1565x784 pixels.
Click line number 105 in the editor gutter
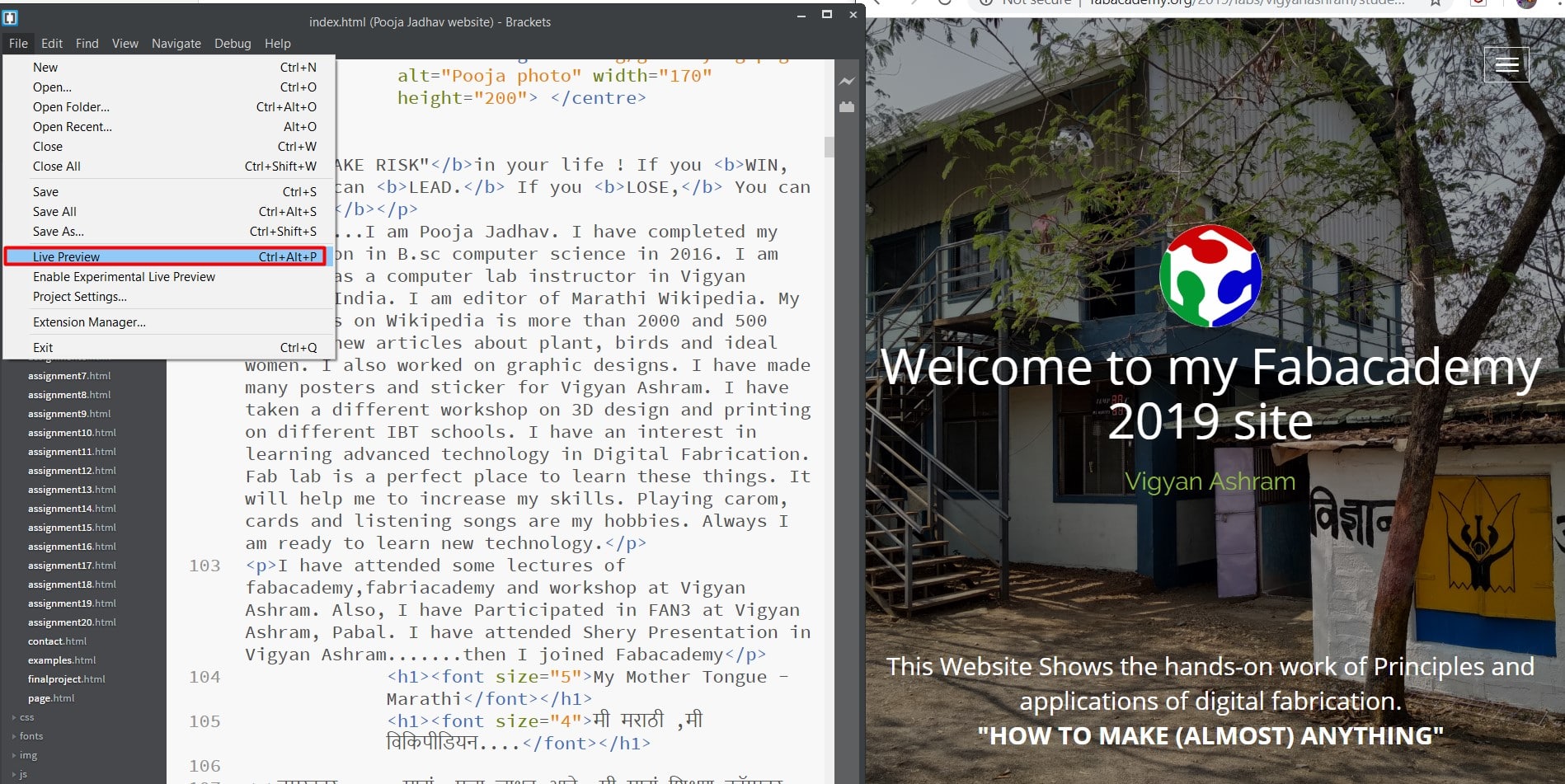point(204,722)
